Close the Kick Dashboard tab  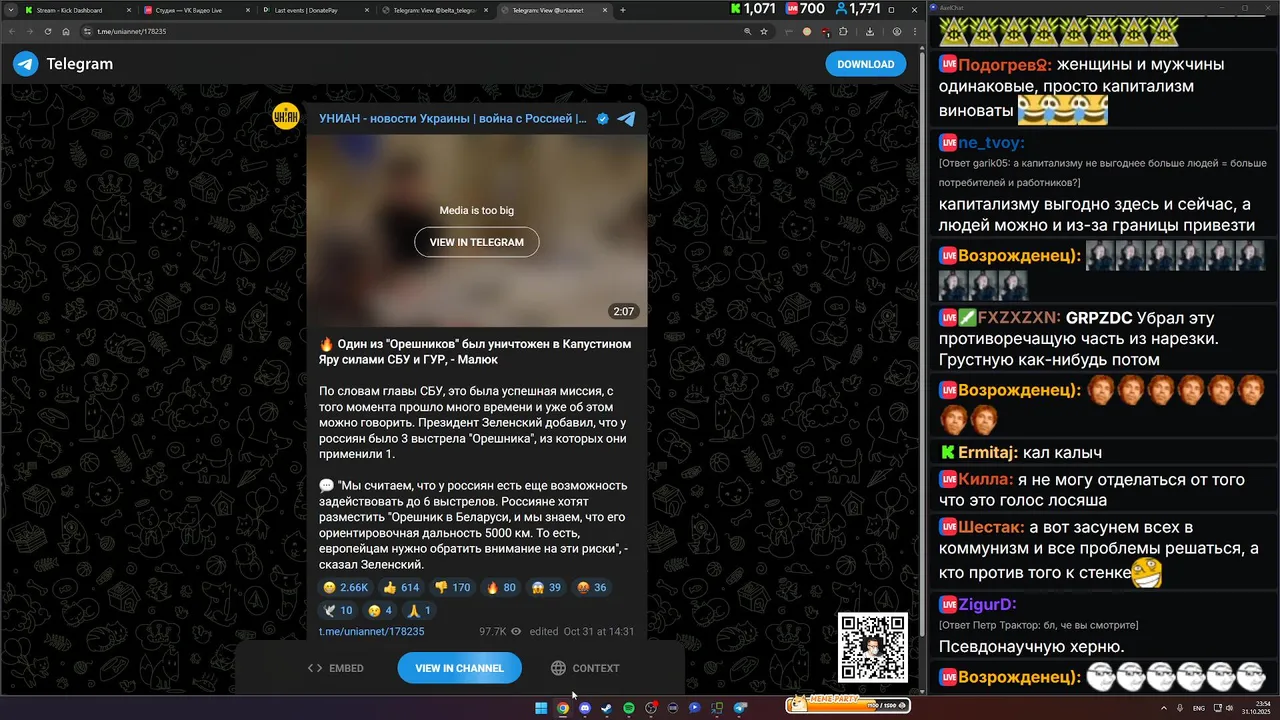pos(129,10)
